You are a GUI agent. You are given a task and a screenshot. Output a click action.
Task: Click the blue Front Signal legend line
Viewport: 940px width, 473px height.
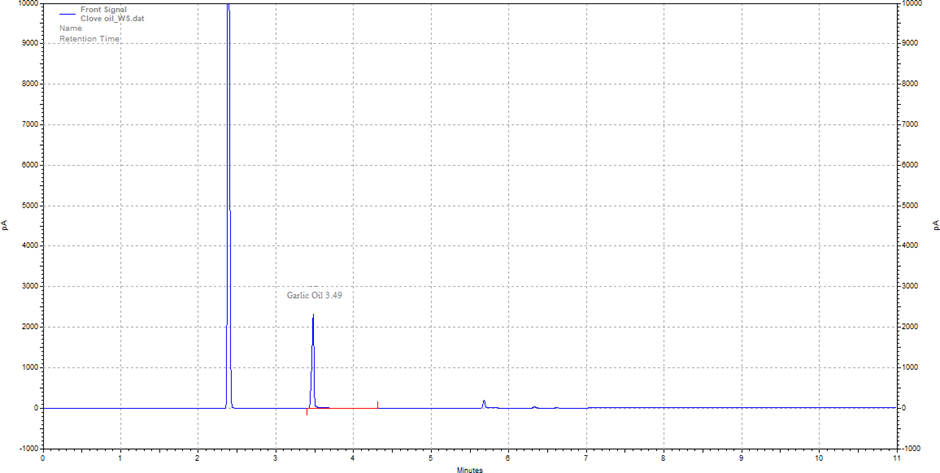67,15
